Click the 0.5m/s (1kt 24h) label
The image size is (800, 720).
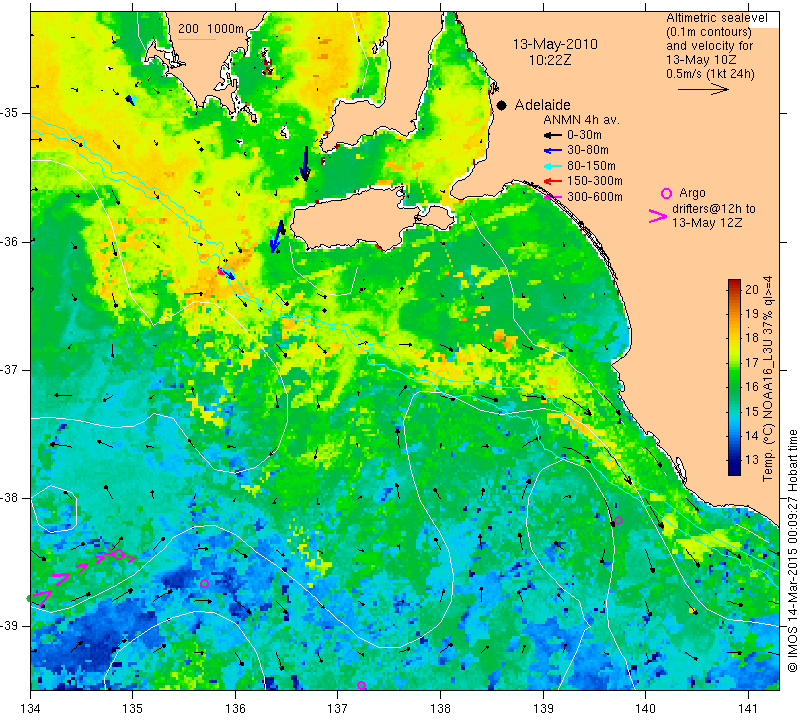pyautogui.click(x=710, y=74)
